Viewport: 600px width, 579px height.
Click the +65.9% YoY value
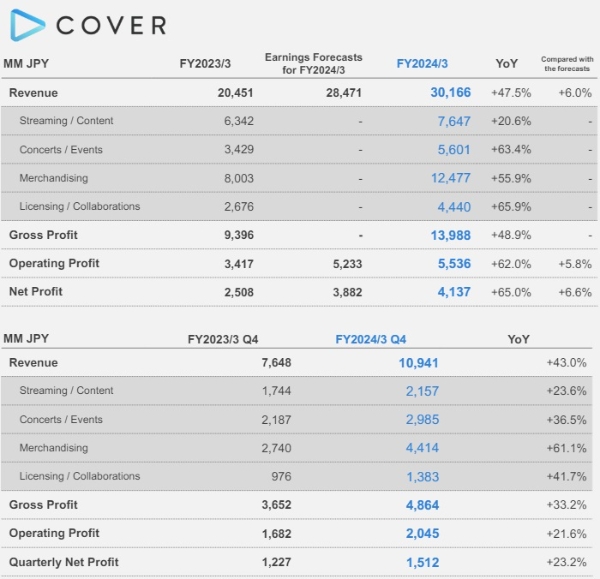coord(511,207)
